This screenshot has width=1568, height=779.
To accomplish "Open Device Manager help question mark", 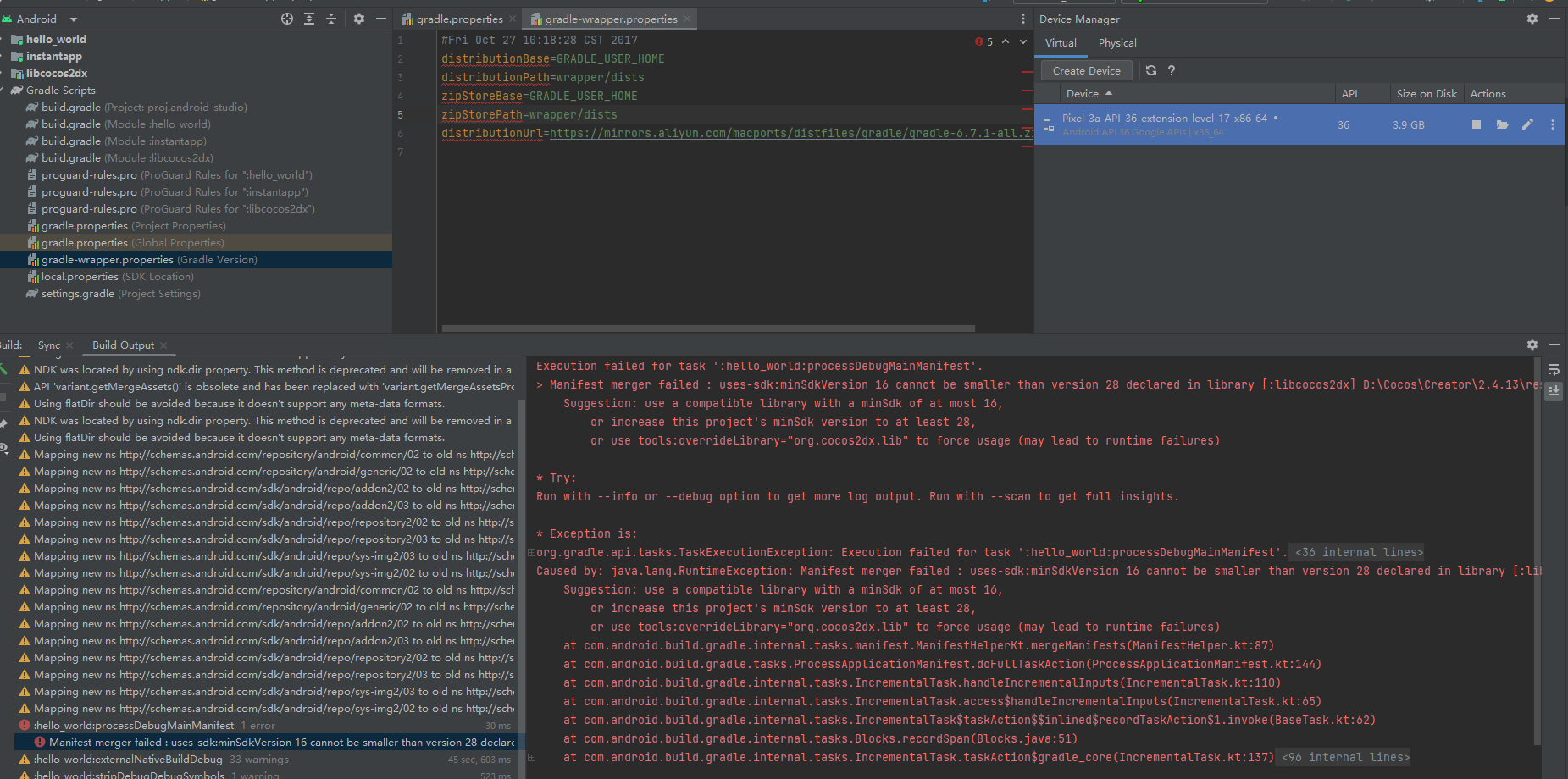I will point(1172,71).
